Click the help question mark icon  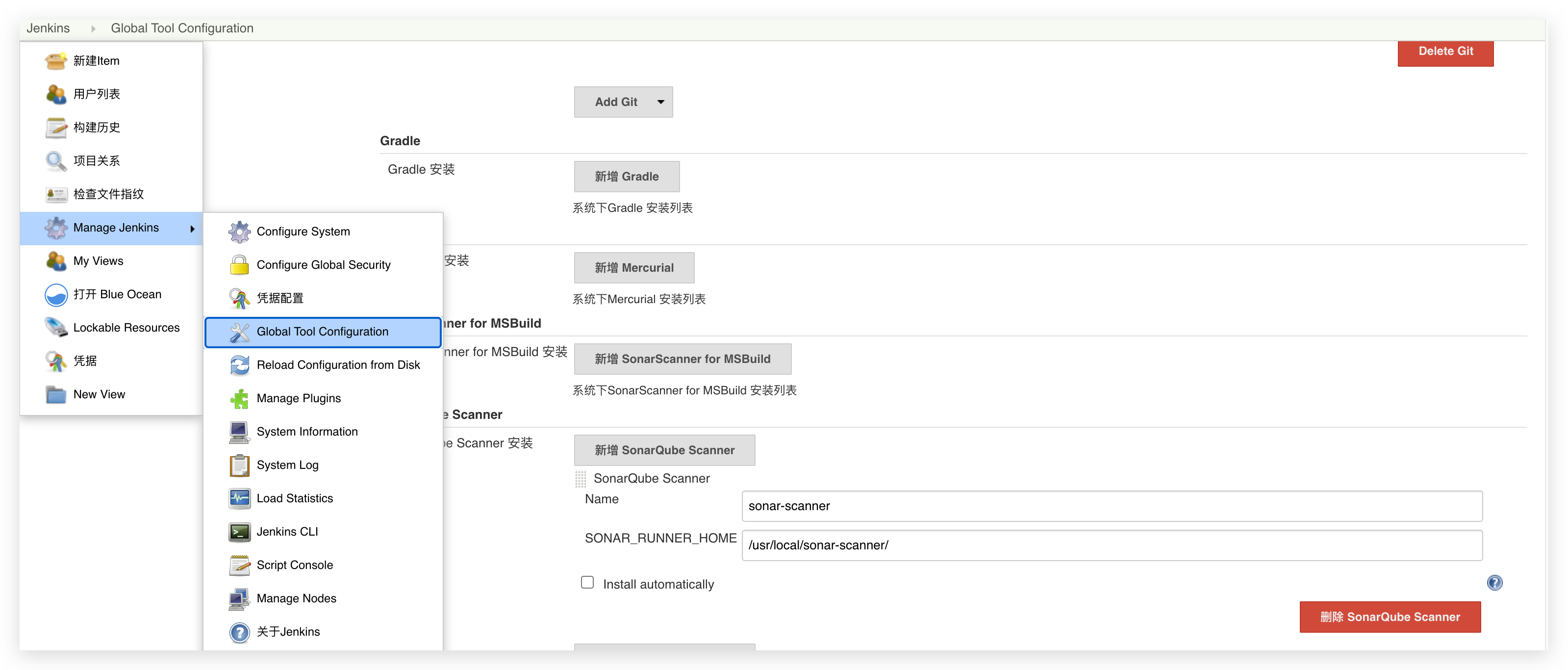coord(1494,583)
